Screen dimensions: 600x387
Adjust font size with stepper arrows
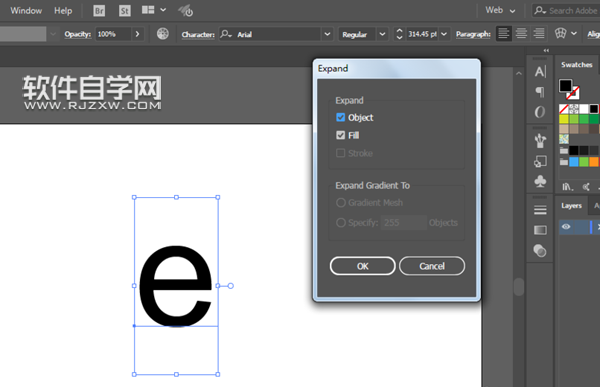(399, 34)
